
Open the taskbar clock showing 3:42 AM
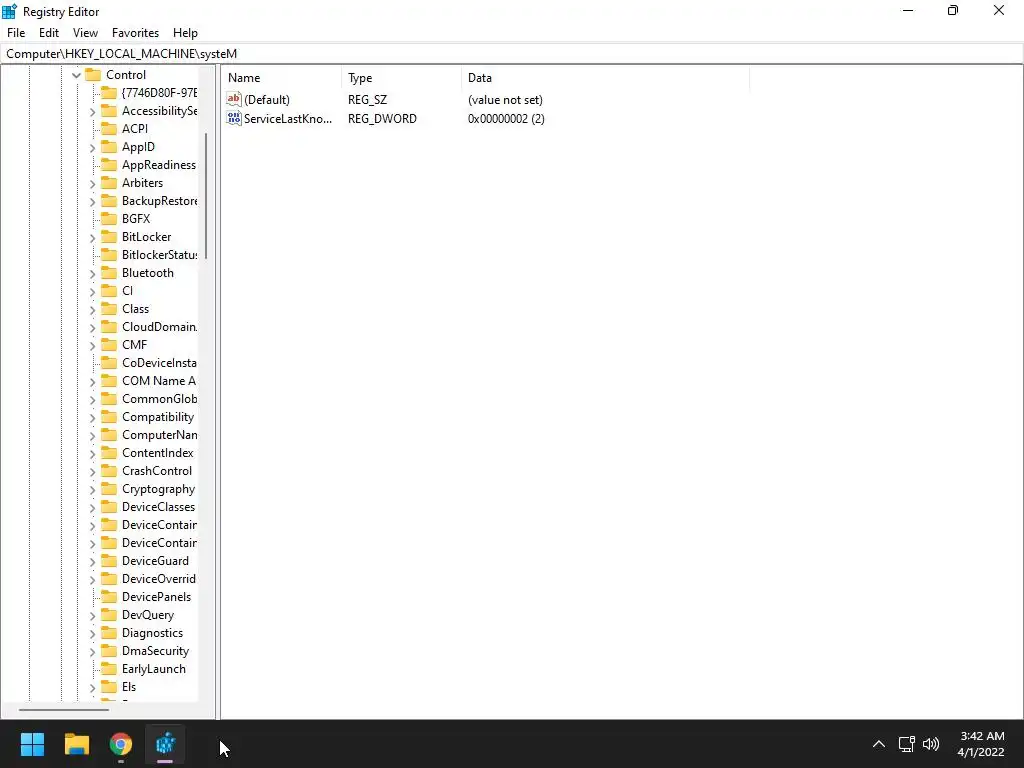(981, 744)
